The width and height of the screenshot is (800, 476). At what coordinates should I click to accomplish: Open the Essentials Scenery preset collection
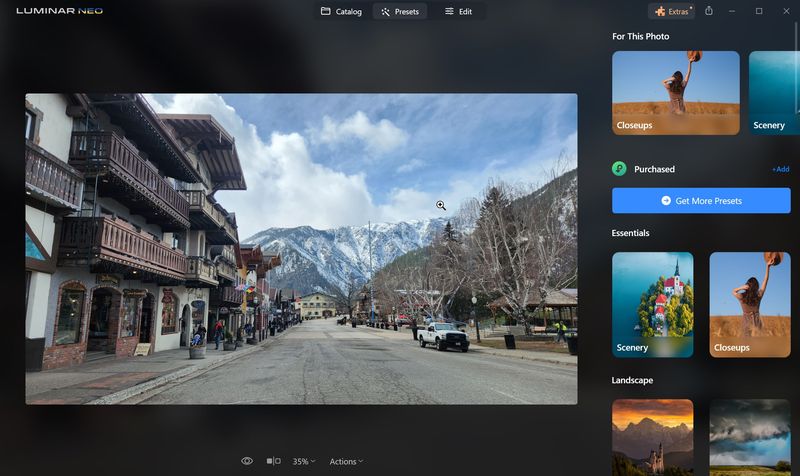(653, 305)
